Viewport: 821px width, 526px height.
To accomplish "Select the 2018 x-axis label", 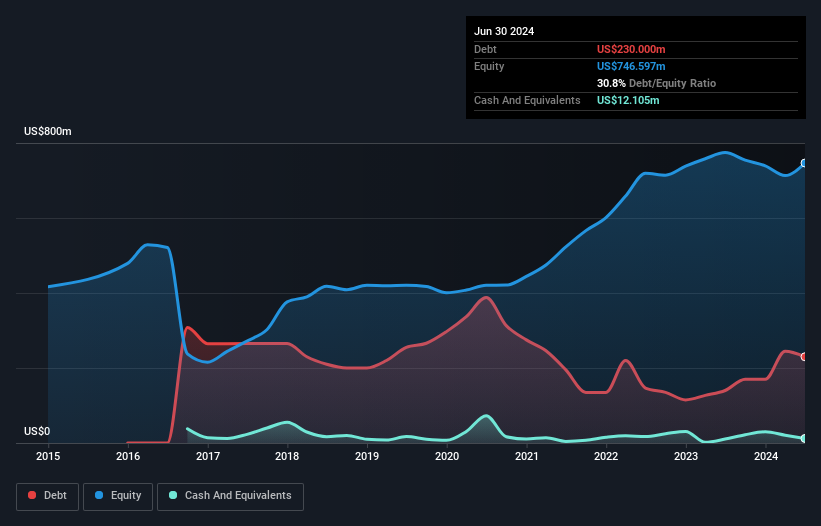I will 287,456.
